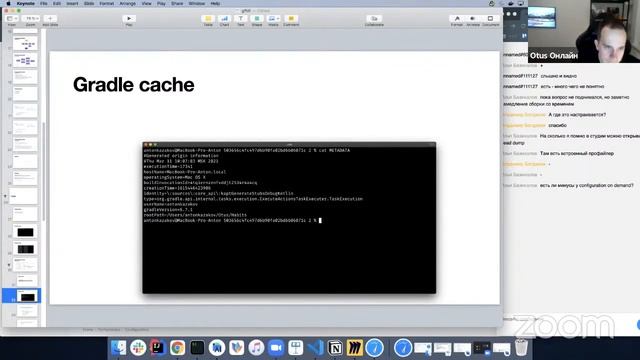Open the Zoom percentage dropdown
The height and width of the screenshot is (360, 640).
(31, 19)
